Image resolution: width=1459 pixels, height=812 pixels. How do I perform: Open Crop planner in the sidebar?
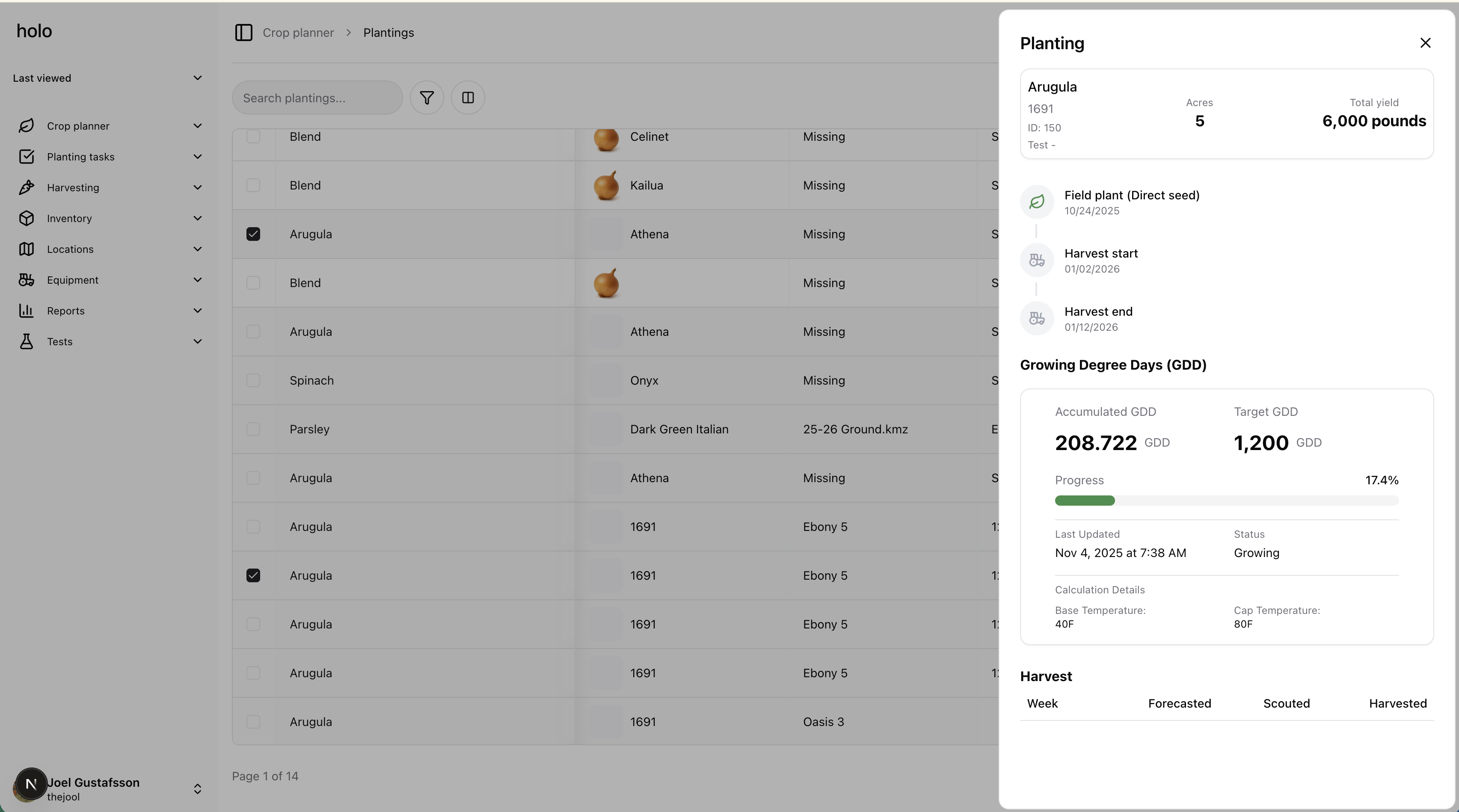tap(78, 126)
